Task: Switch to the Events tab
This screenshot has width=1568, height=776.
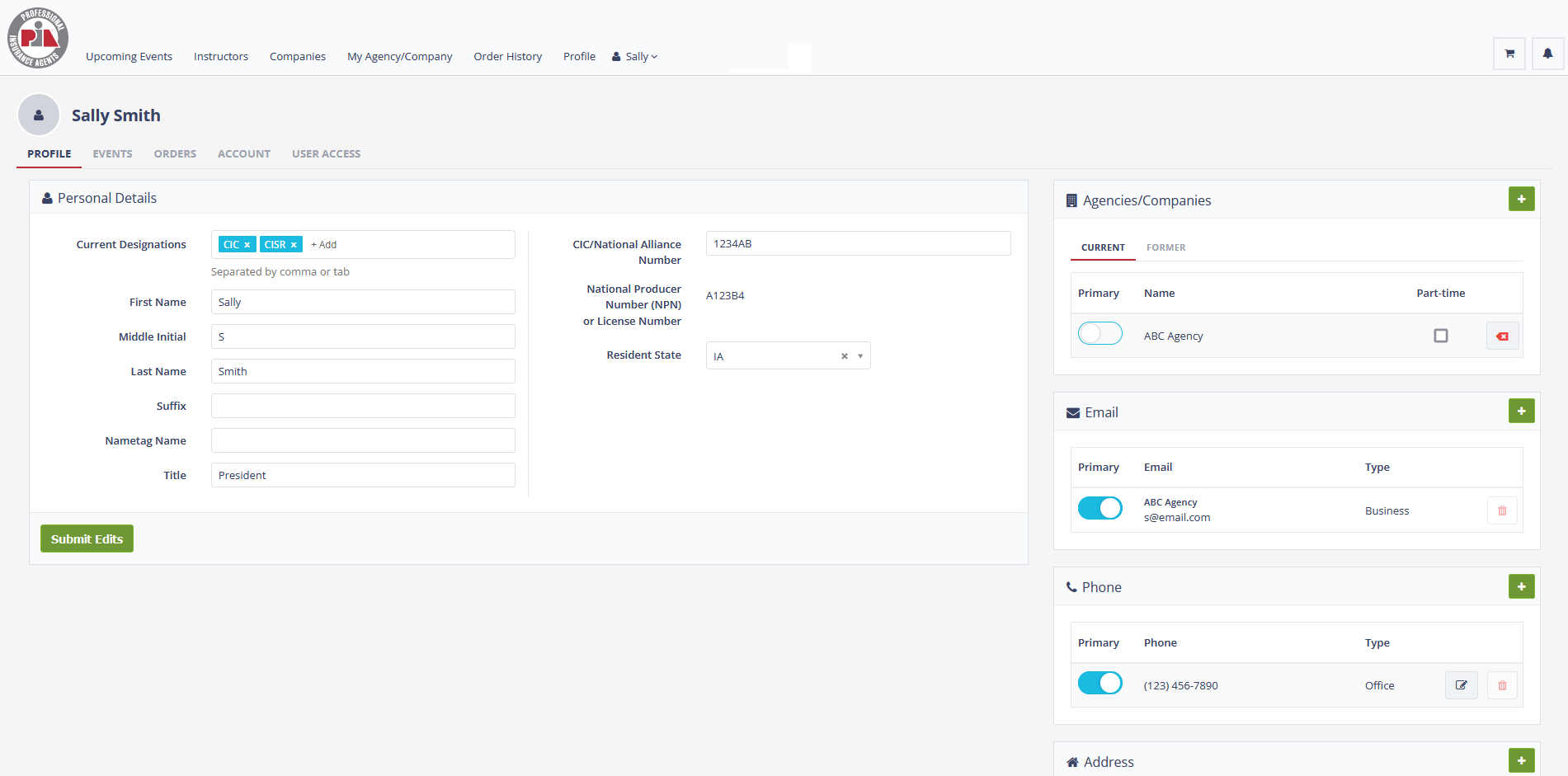Action: tap(112, 154)
